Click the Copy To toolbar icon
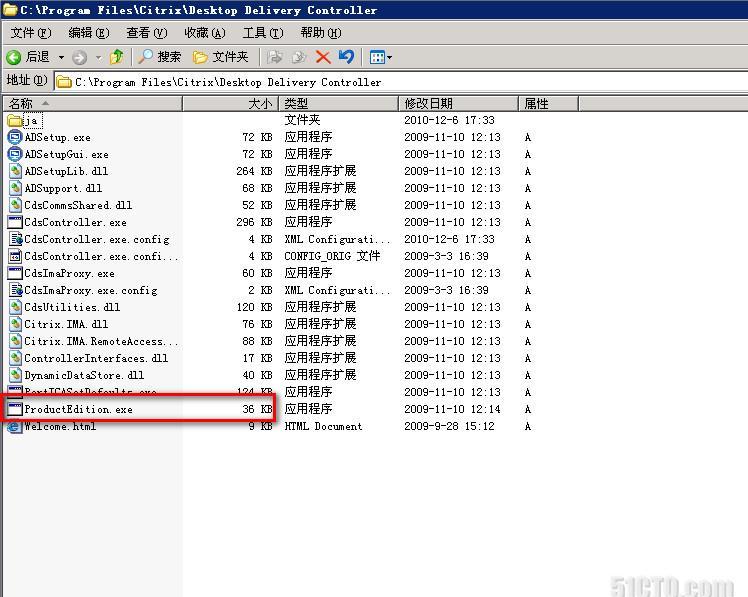748x597 pixels. (x=299, y=57)
